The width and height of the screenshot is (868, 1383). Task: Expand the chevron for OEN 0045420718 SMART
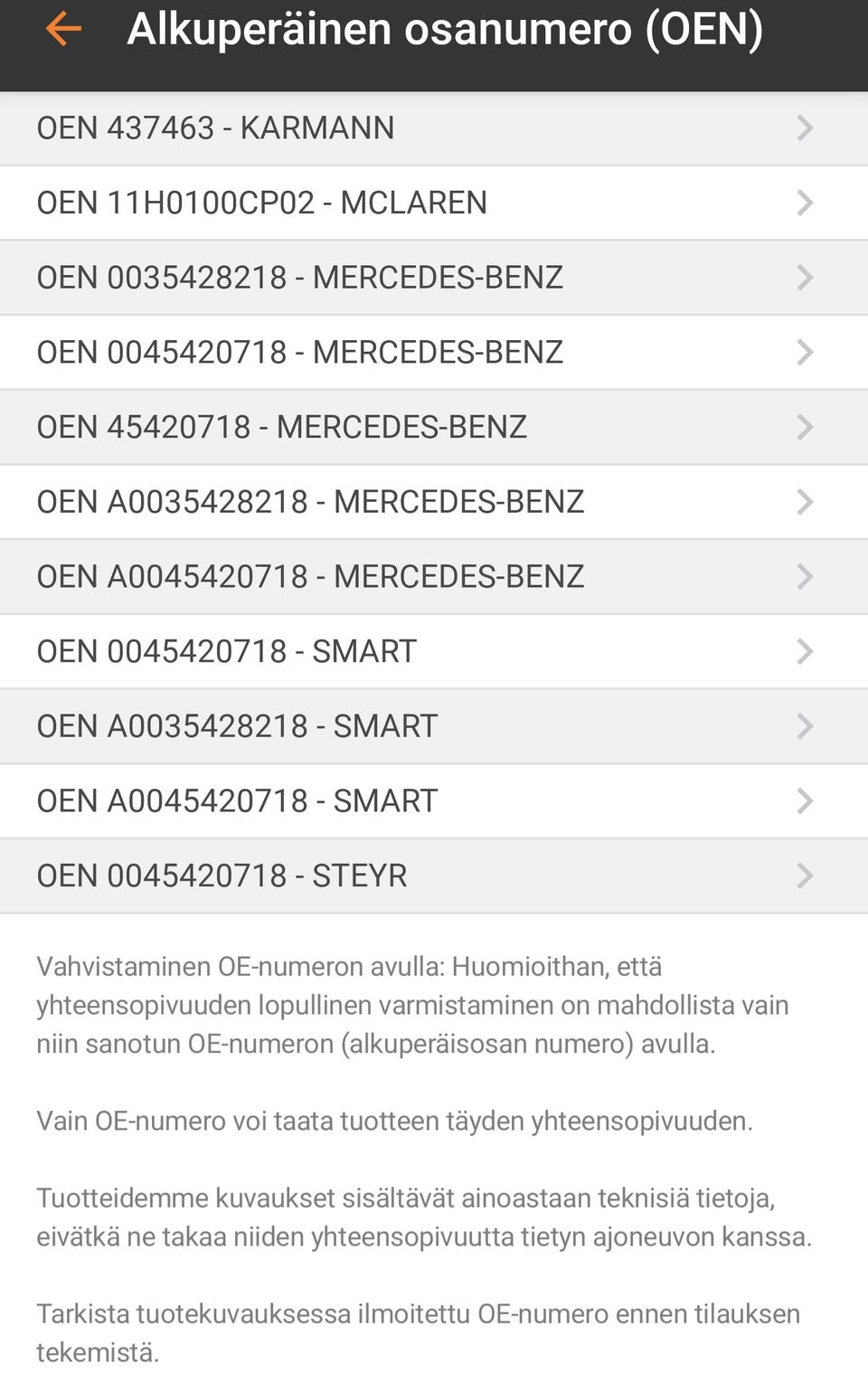(805, 651)
